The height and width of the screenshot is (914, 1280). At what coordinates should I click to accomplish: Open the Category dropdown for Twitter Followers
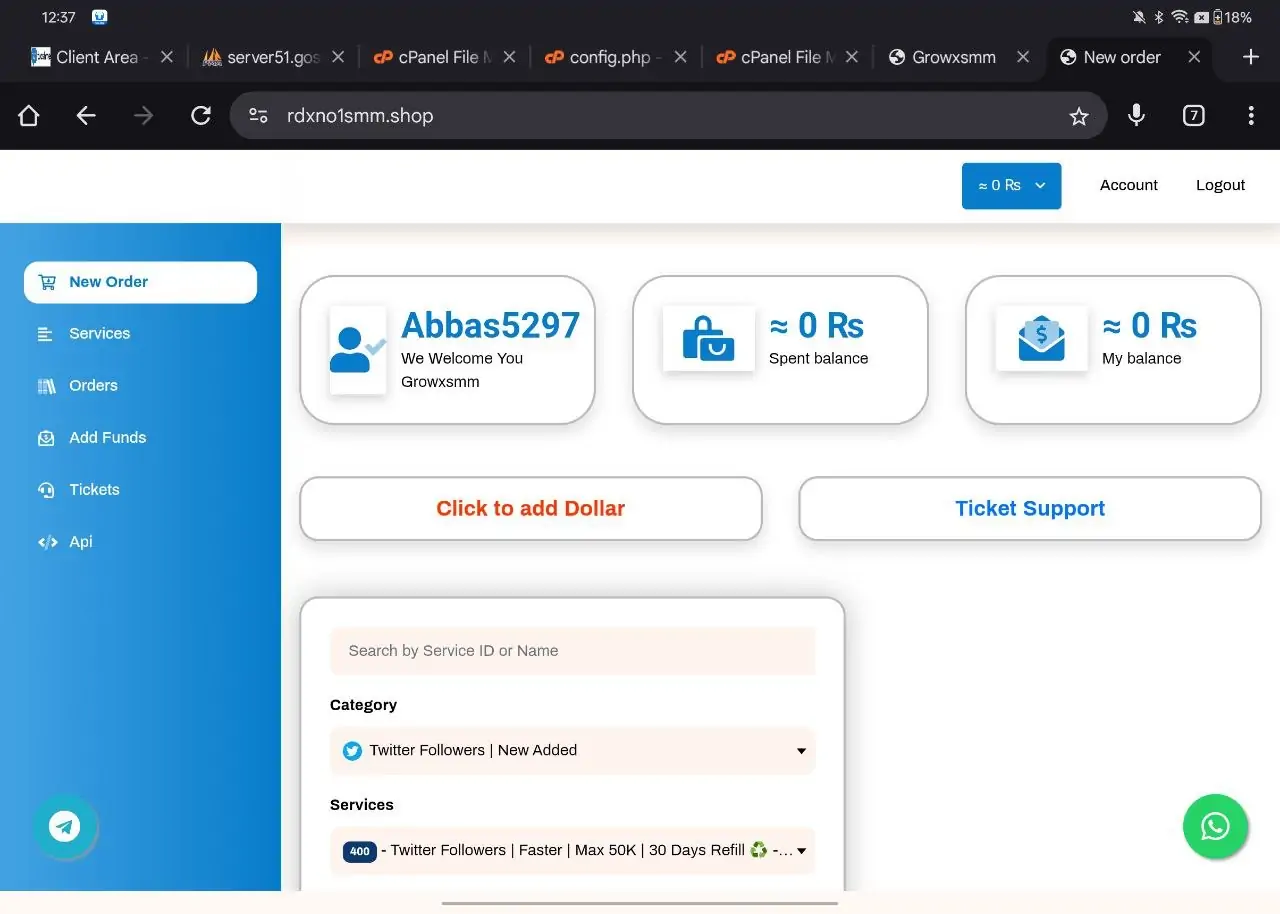tap(572, 751)
